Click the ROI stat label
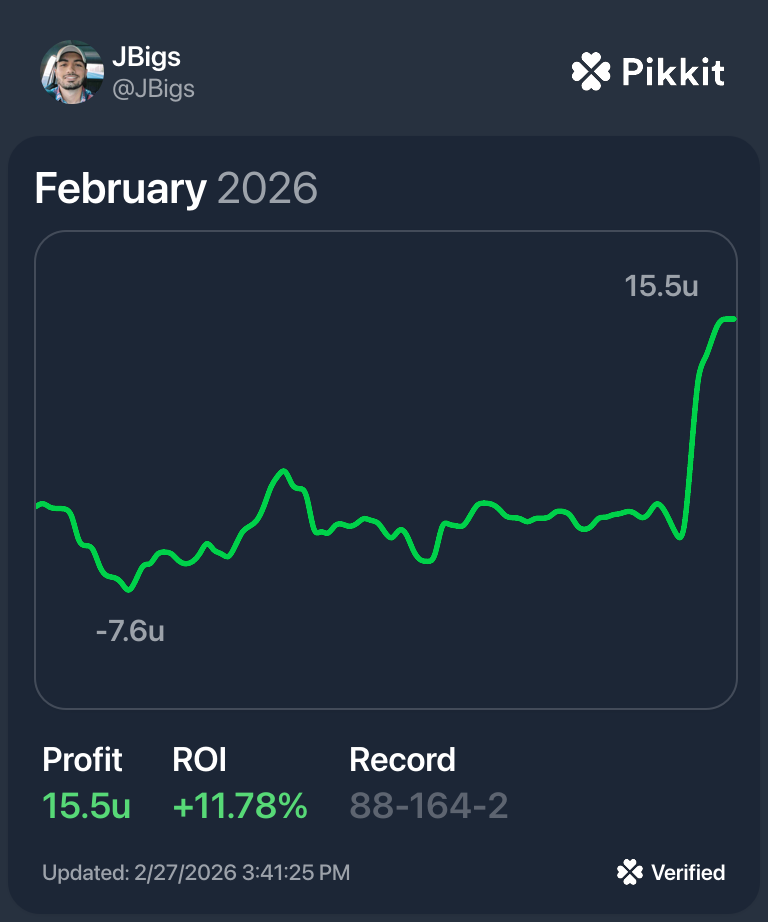The height and width of the screenshot is (922, 768). tap(199, 760)
